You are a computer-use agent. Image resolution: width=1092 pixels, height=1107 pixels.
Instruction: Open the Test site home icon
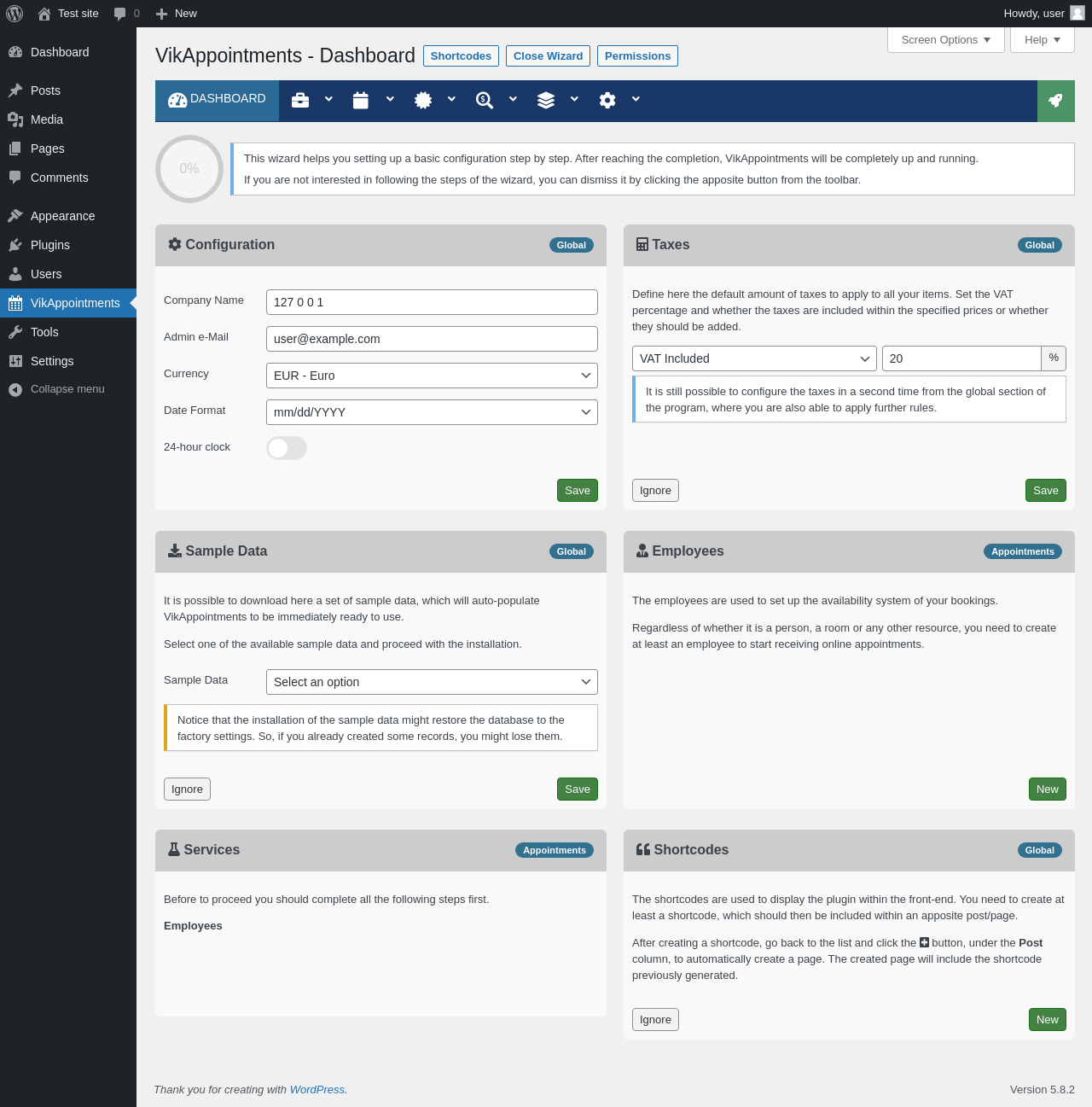point(44,14)
